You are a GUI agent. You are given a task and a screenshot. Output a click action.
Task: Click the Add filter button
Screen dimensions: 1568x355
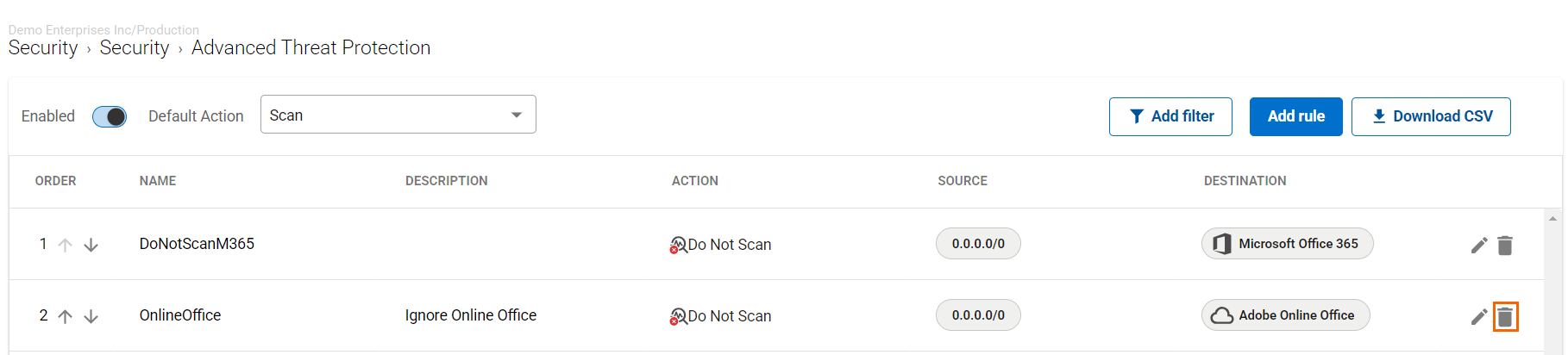pos(1170,116)
